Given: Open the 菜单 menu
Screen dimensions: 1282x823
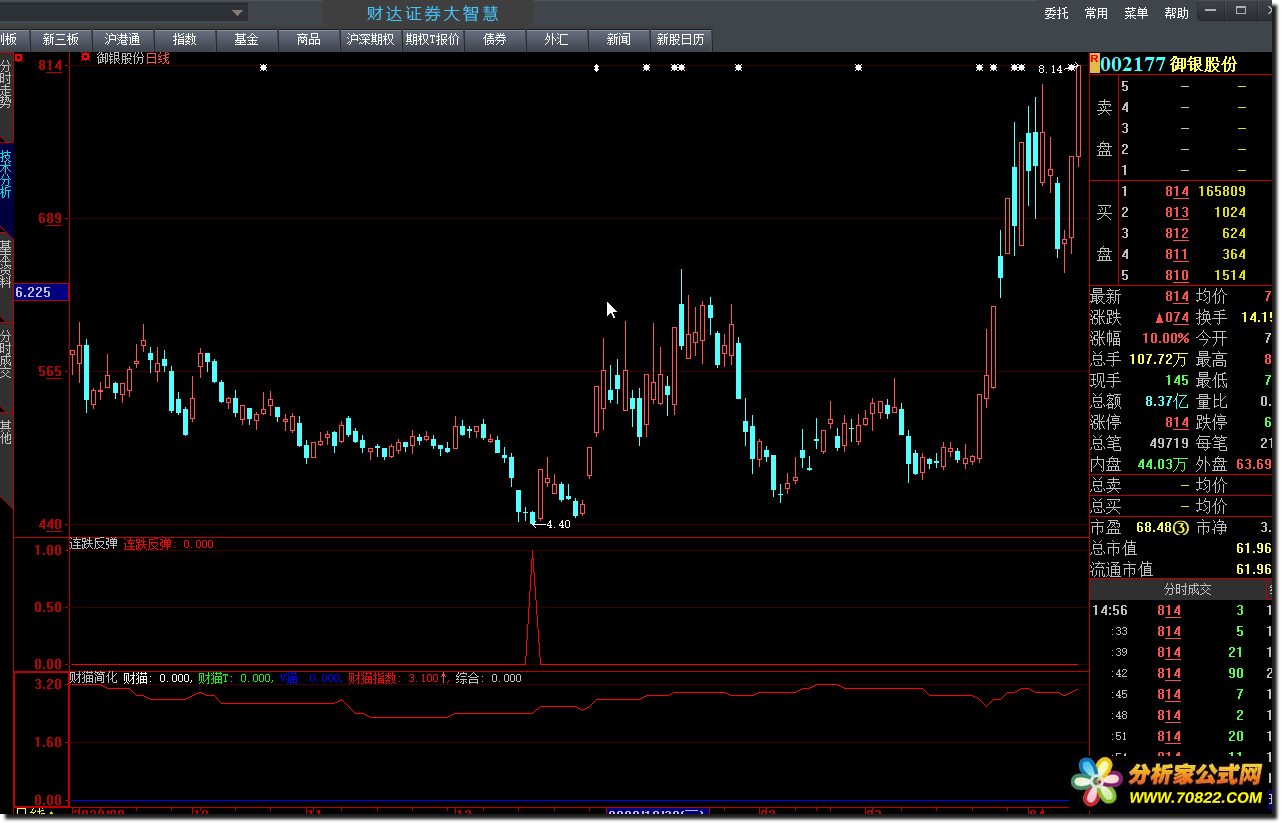Looking at the screenshot, I should tap(1136, 13).
